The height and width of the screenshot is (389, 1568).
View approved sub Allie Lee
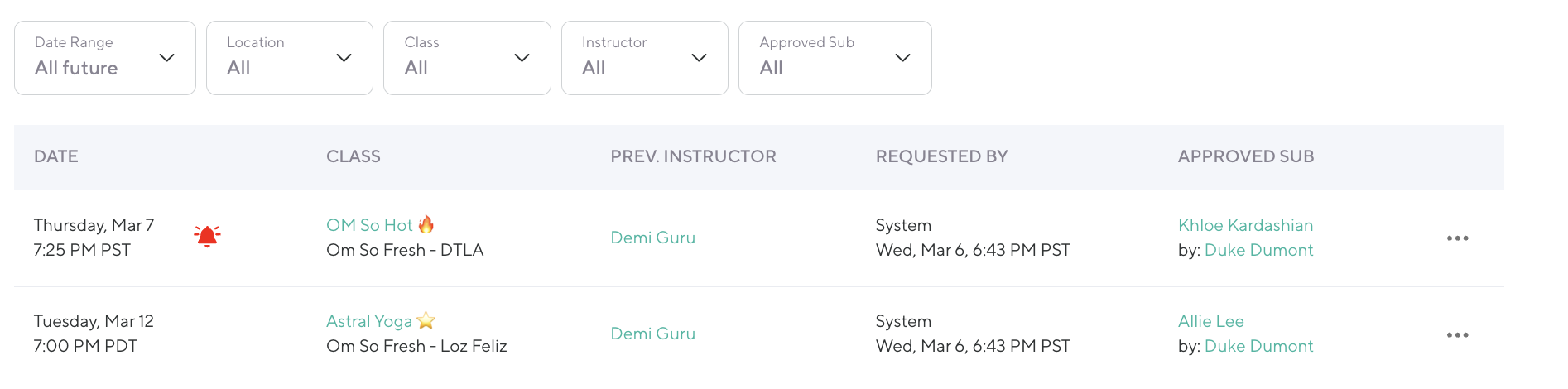point(1210,321)
